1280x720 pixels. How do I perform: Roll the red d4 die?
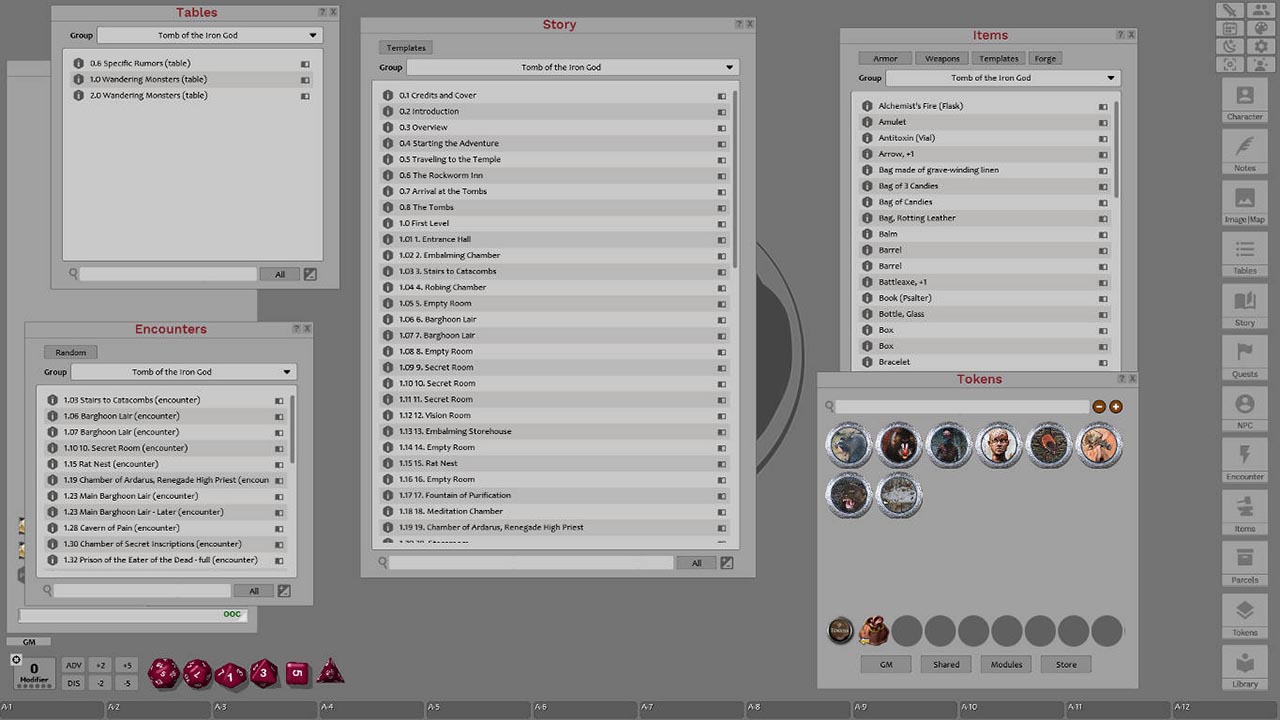tap(330, 673)
